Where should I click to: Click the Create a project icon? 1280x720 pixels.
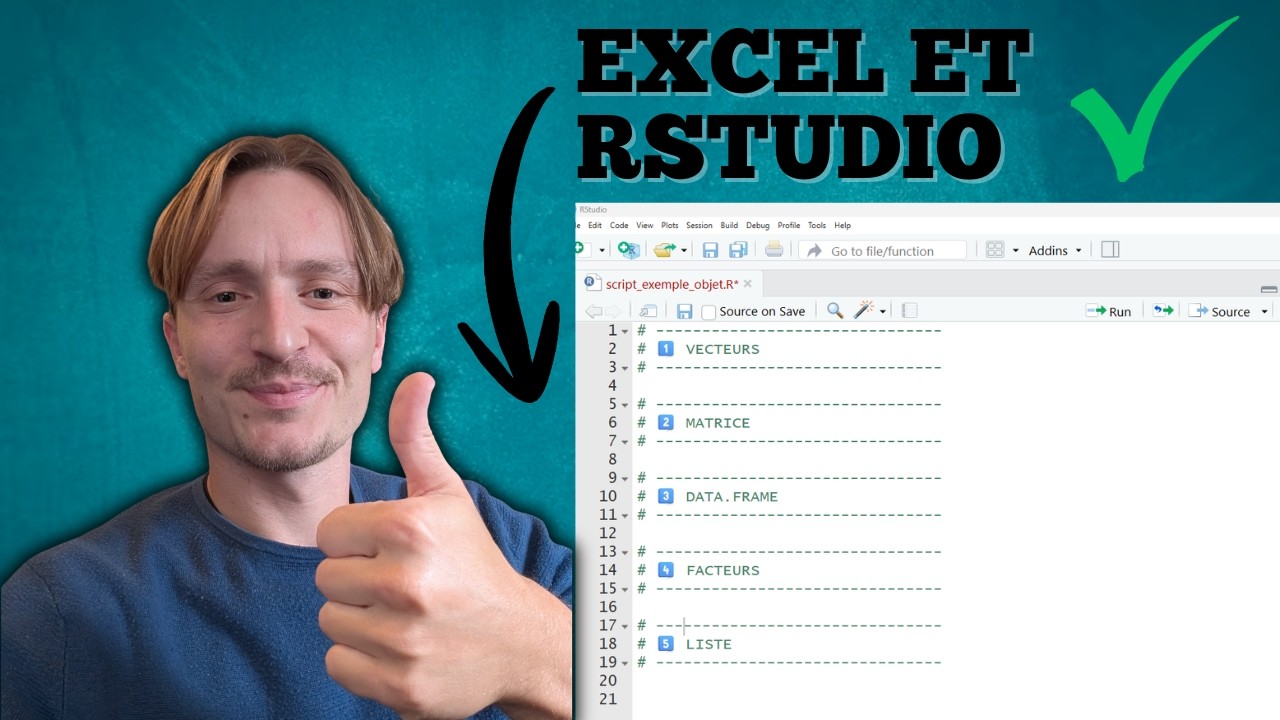click(628, 250)
